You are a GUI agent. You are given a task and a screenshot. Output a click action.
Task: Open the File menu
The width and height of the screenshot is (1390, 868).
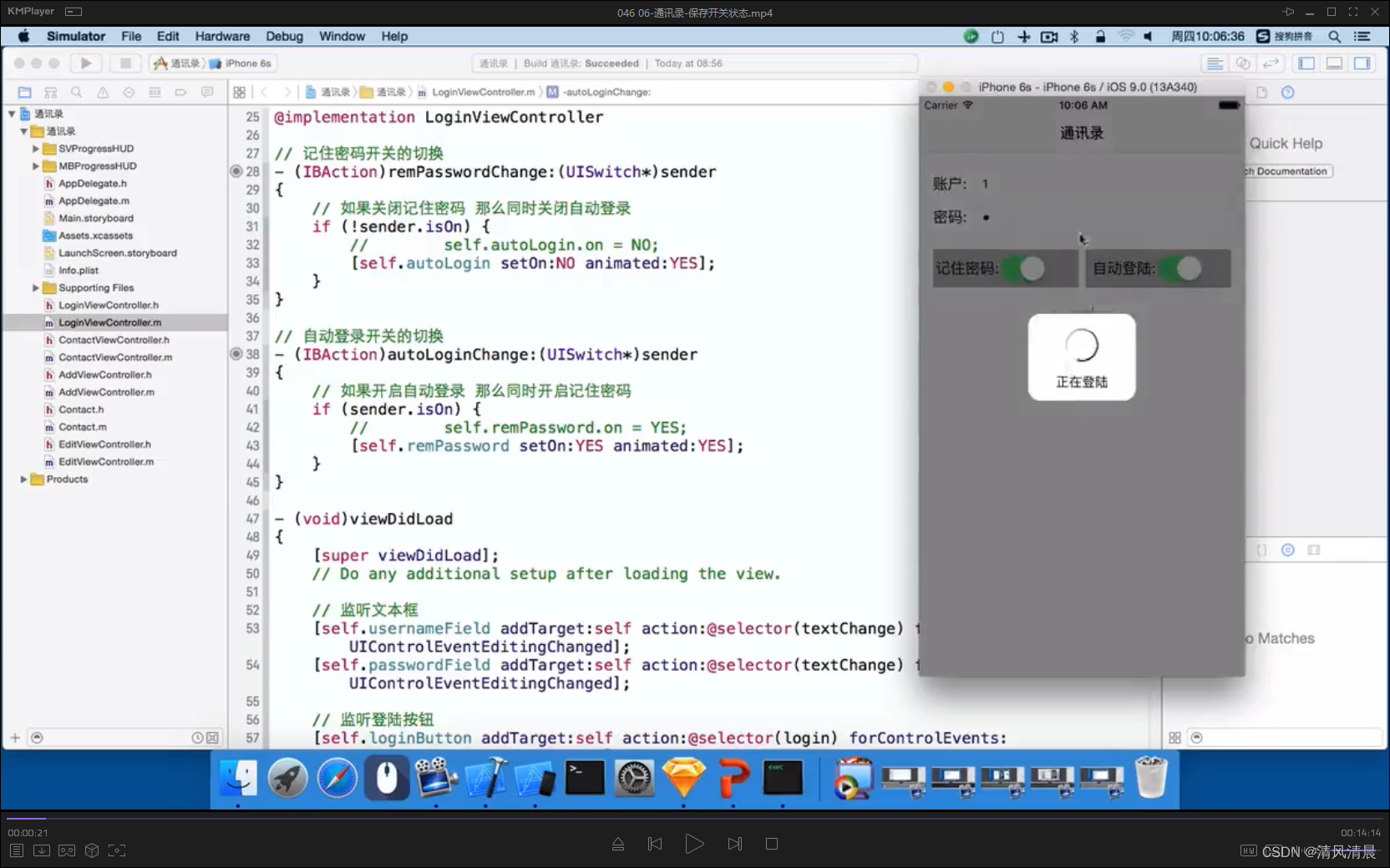pyautogui.click(x=131, y=37)
